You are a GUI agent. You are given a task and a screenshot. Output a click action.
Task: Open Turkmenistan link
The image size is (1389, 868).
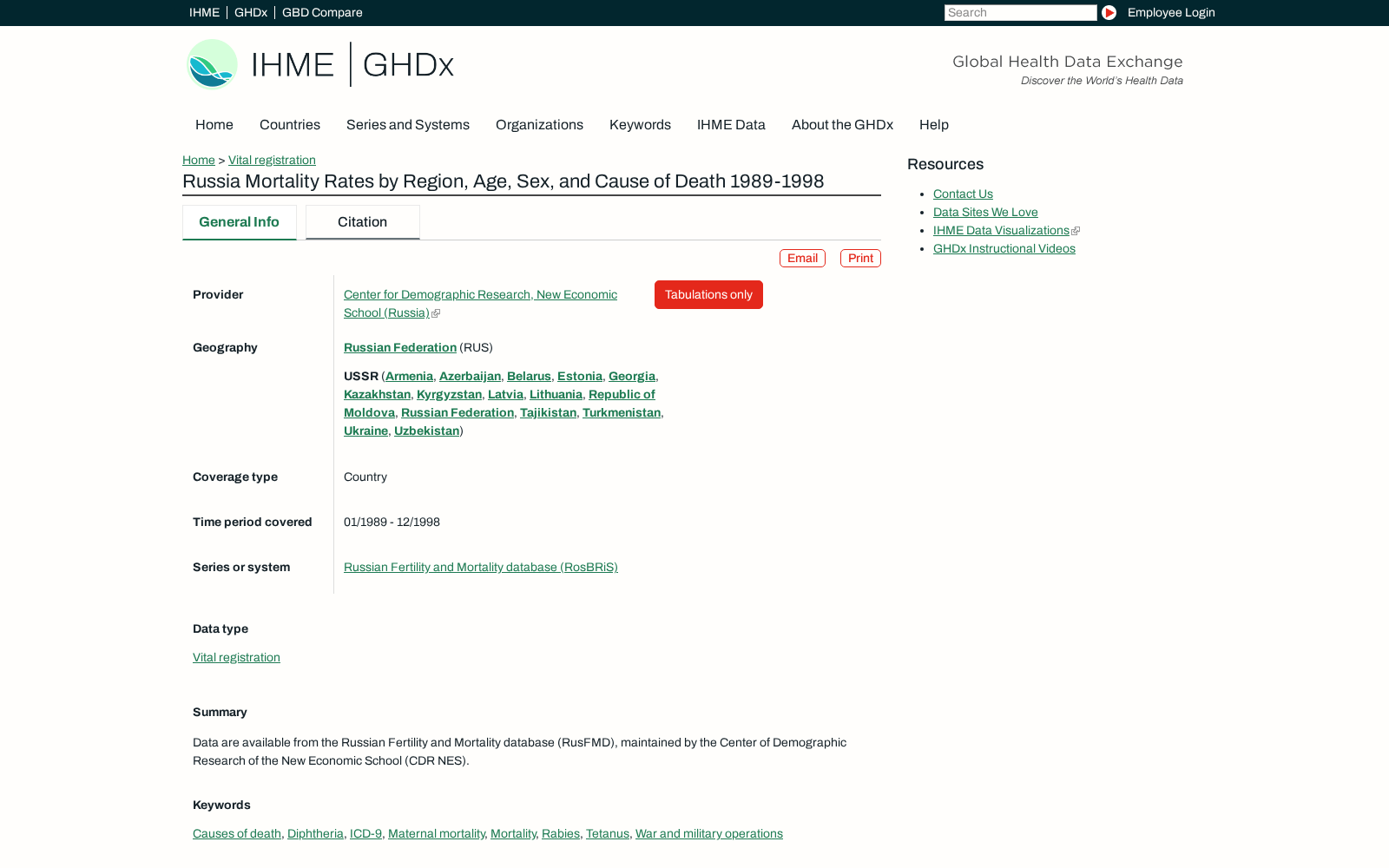tap(622, 413)
